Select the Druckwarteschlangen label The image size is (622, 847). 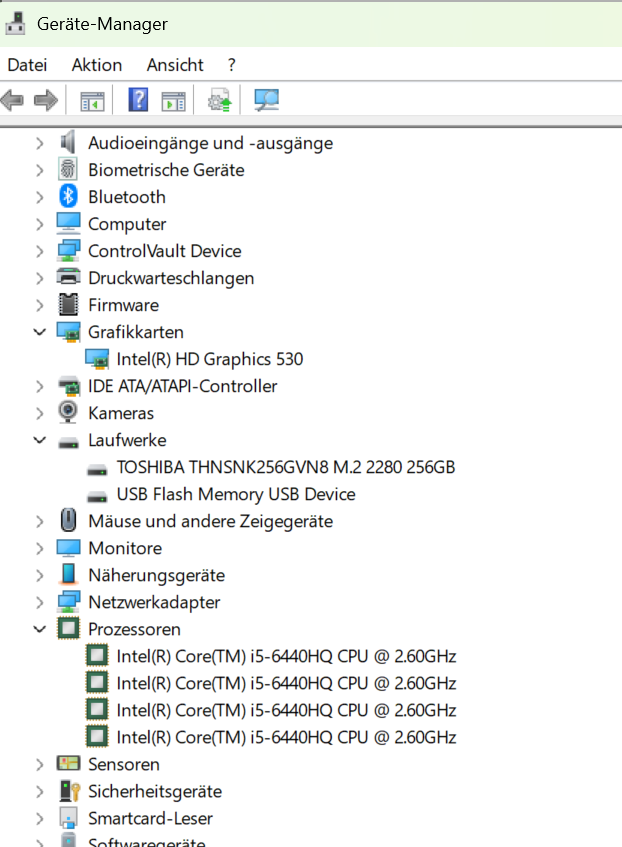(171, 278)
